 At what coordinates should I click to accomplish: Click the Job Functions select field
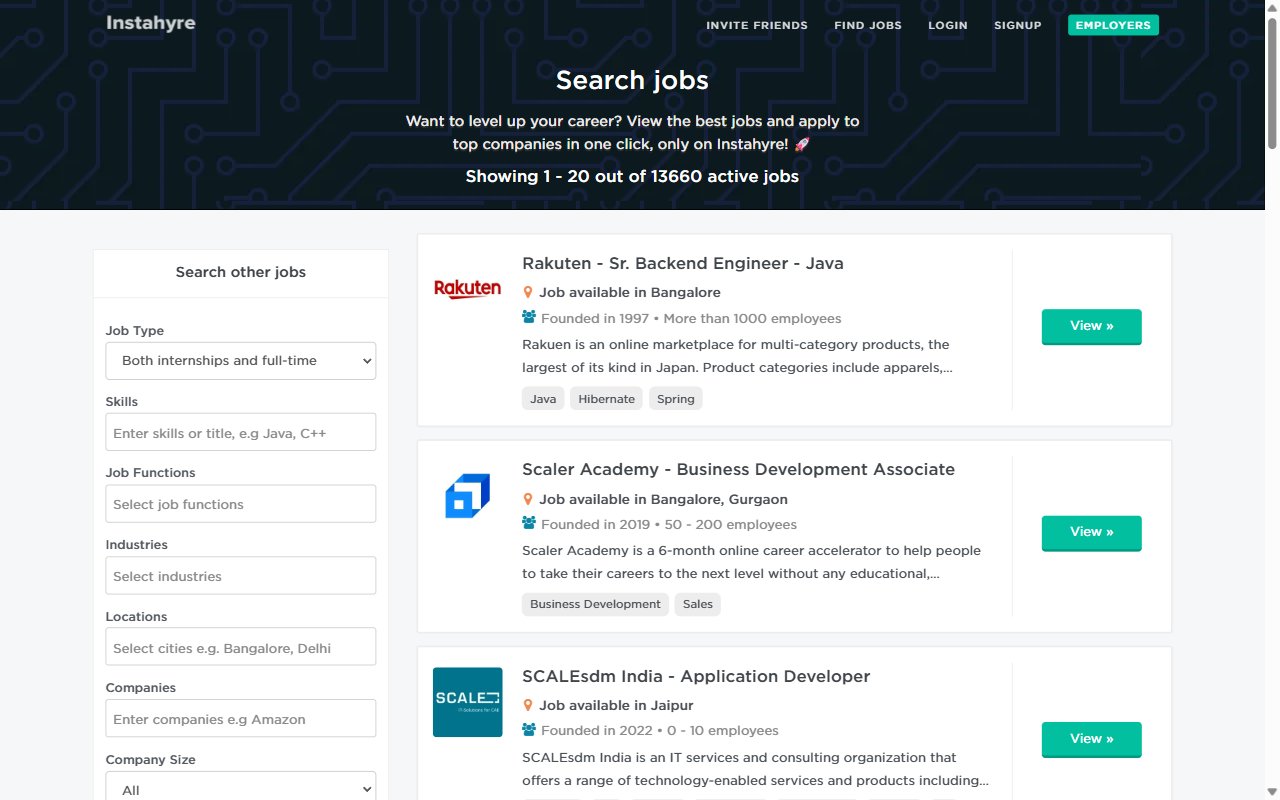pyautogui.click(x=241, y=504)
